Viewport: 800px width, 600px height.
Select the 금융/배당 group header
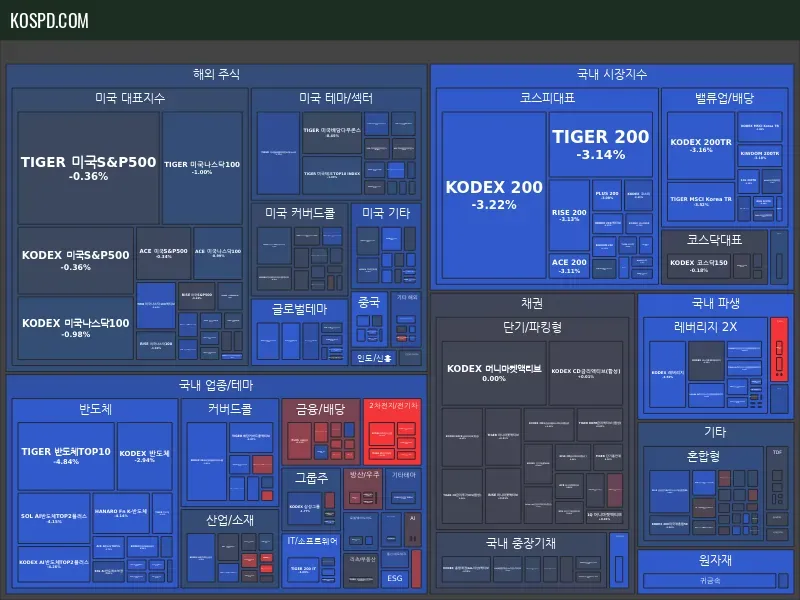[320, 409]
